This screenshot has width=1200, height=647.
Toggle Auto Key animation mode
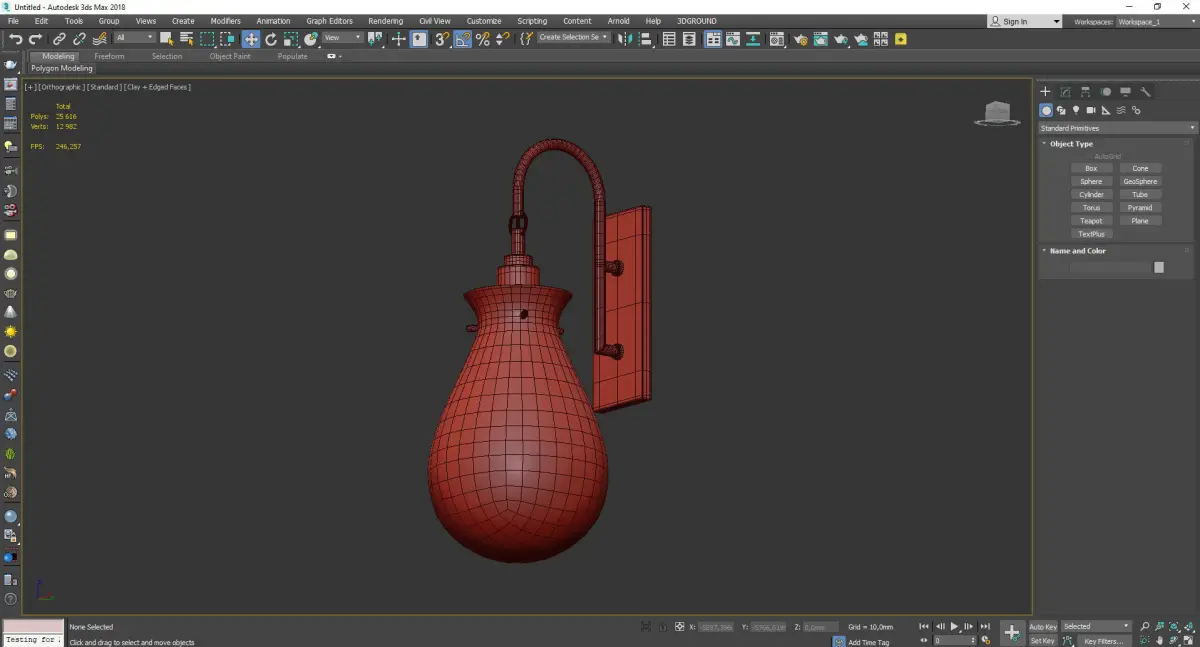coord(1043,627)
